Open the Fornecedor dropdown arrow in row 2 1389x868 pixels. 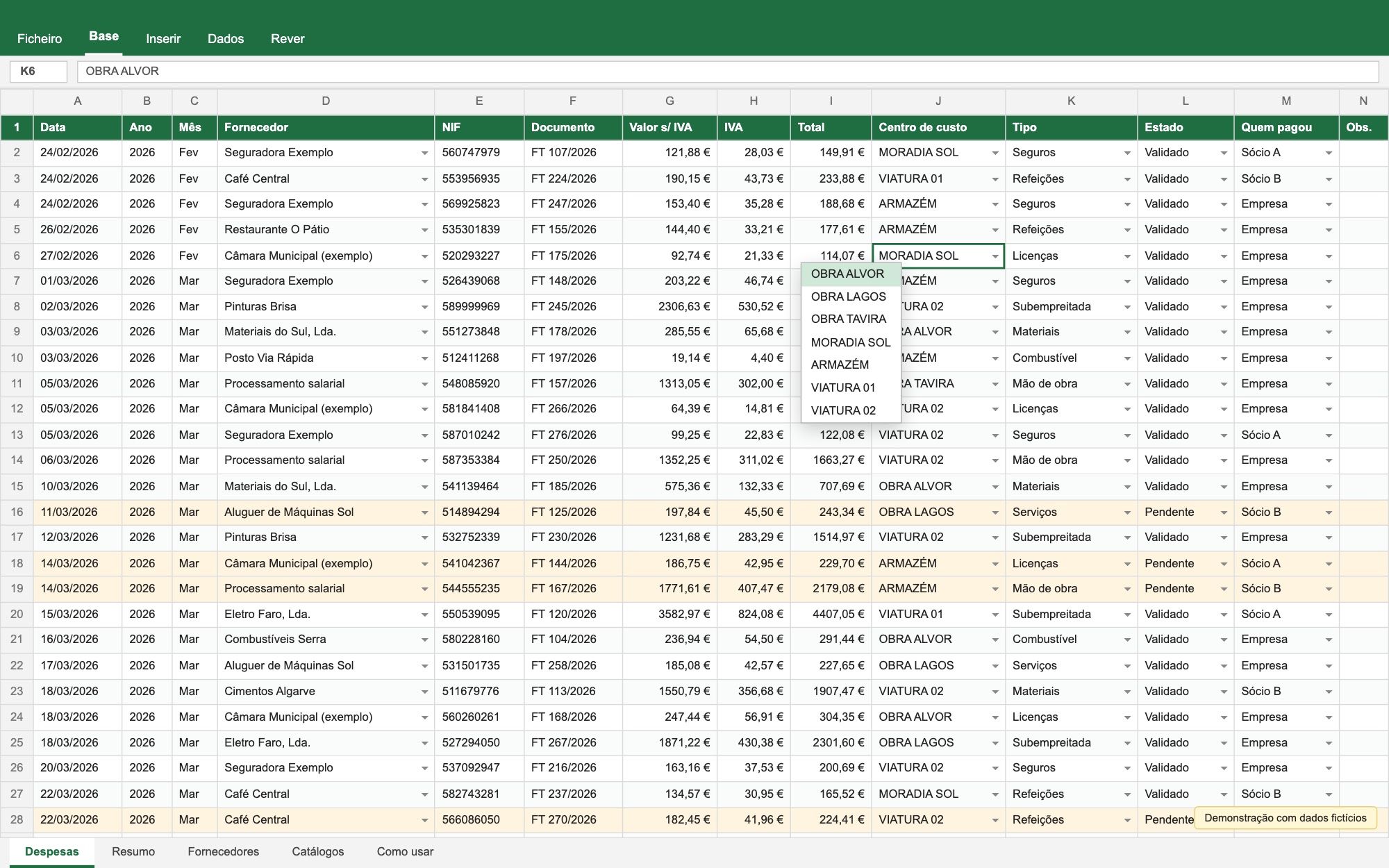coord(424,153)
